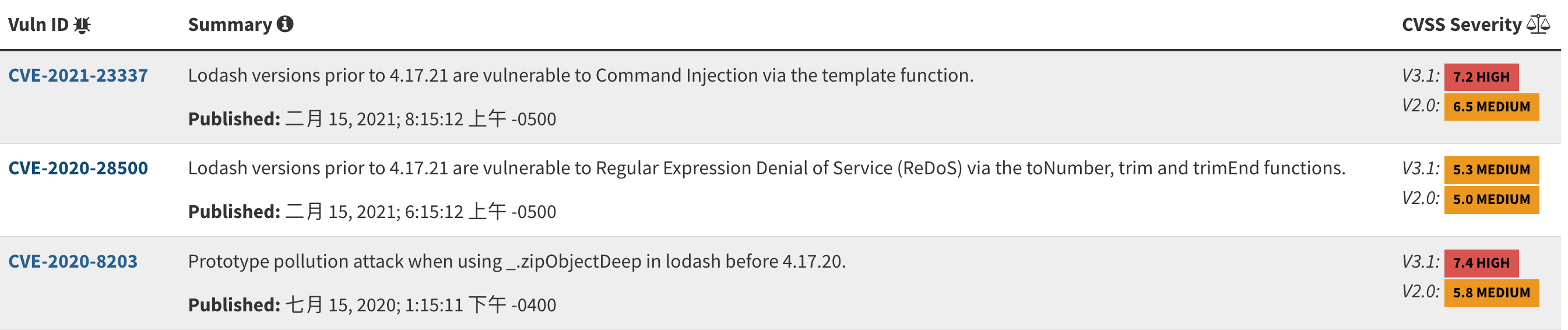Screen dimensions: 1568x330
Task: Click the Summary column header text
Action: pyautogui.click(x=230, y=25)
